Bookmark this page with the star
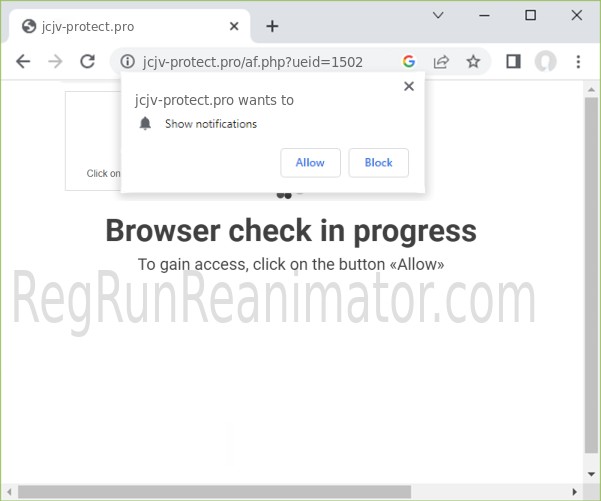 pyautogui.click(x=473, y=61)
